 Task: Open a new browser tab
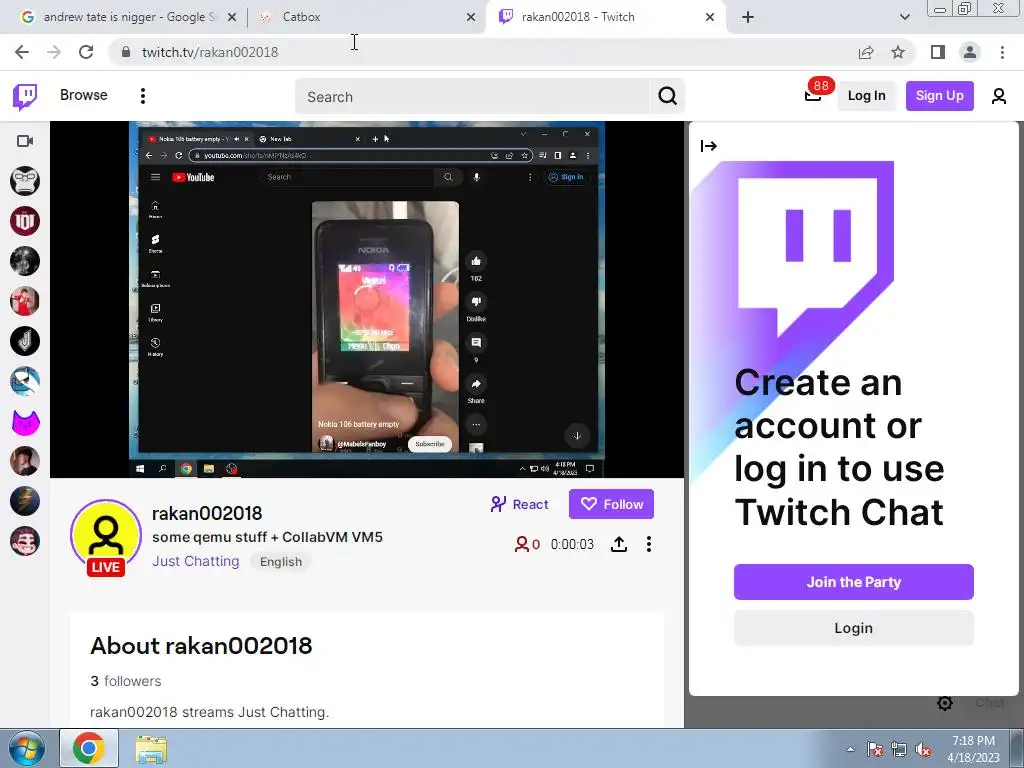(x=748, y=18)
